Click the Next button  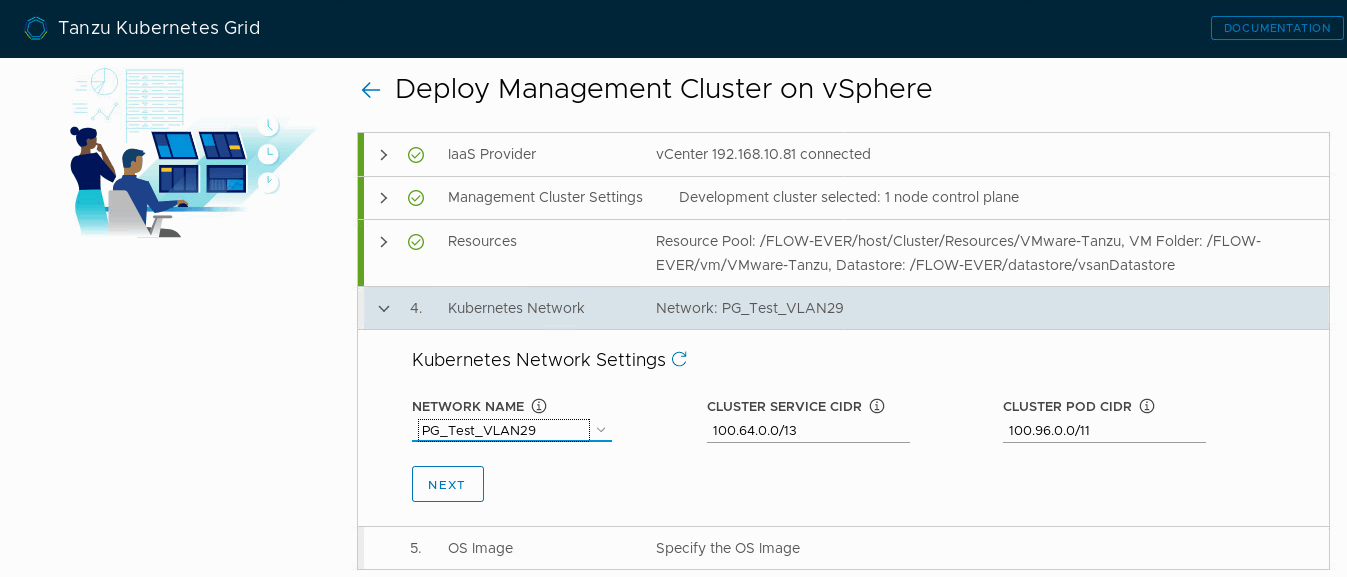tap(448, 484)
